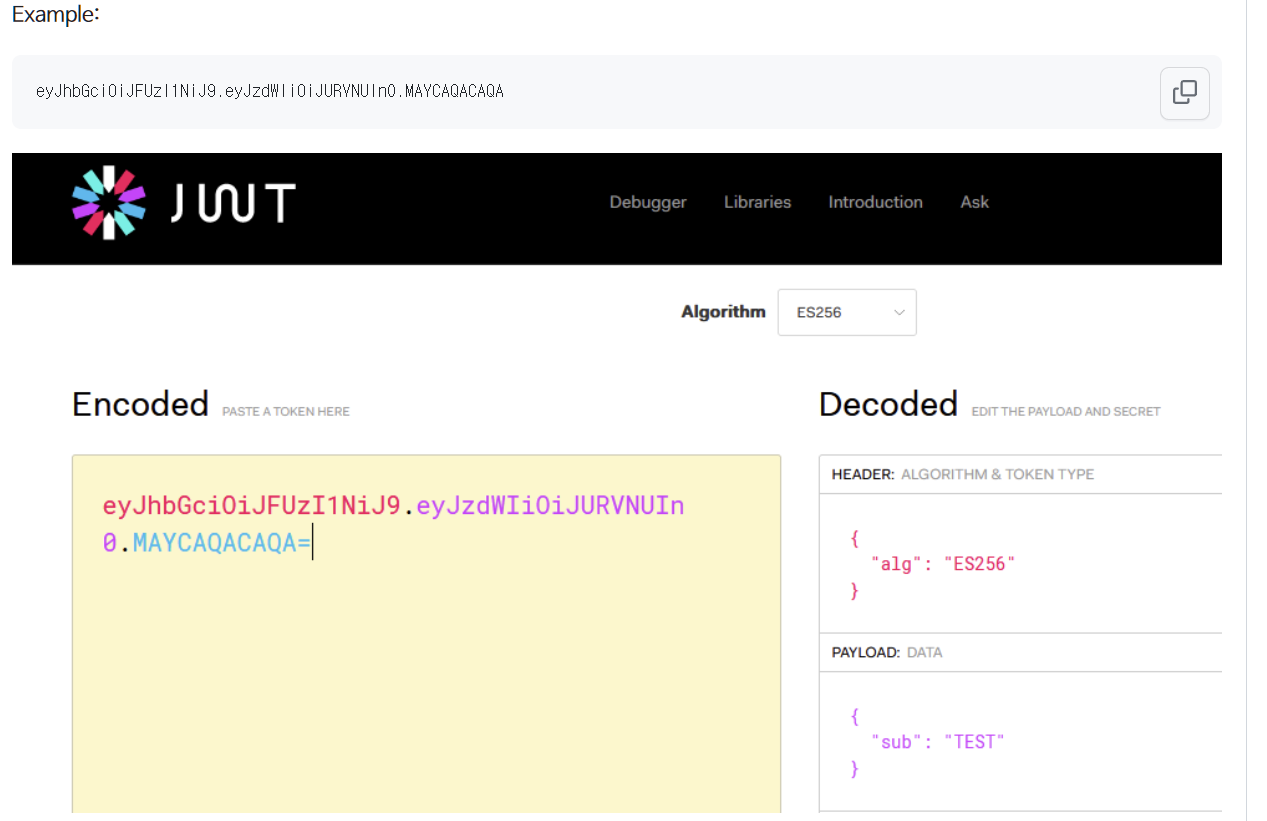The height and width of the screenshot is (821, 1267).
Task: Click the JWT wordmark in the header
Action: coord(232,203)
